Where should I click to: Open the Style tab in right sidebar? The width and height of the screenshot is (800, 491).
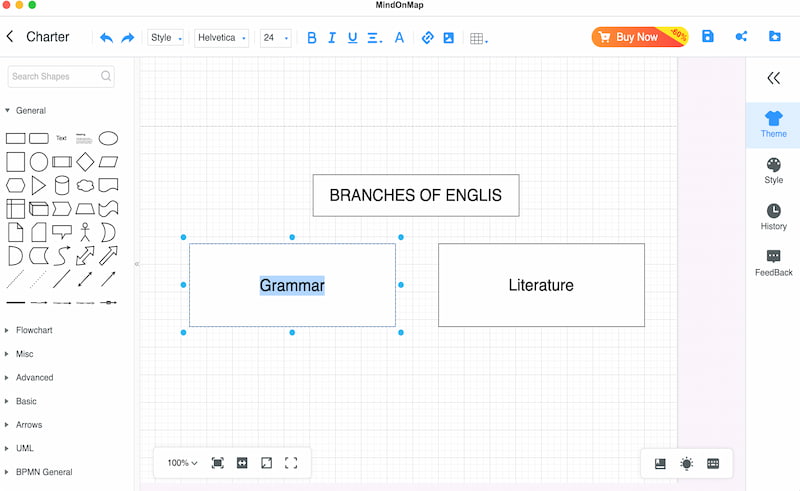[773, 171]
